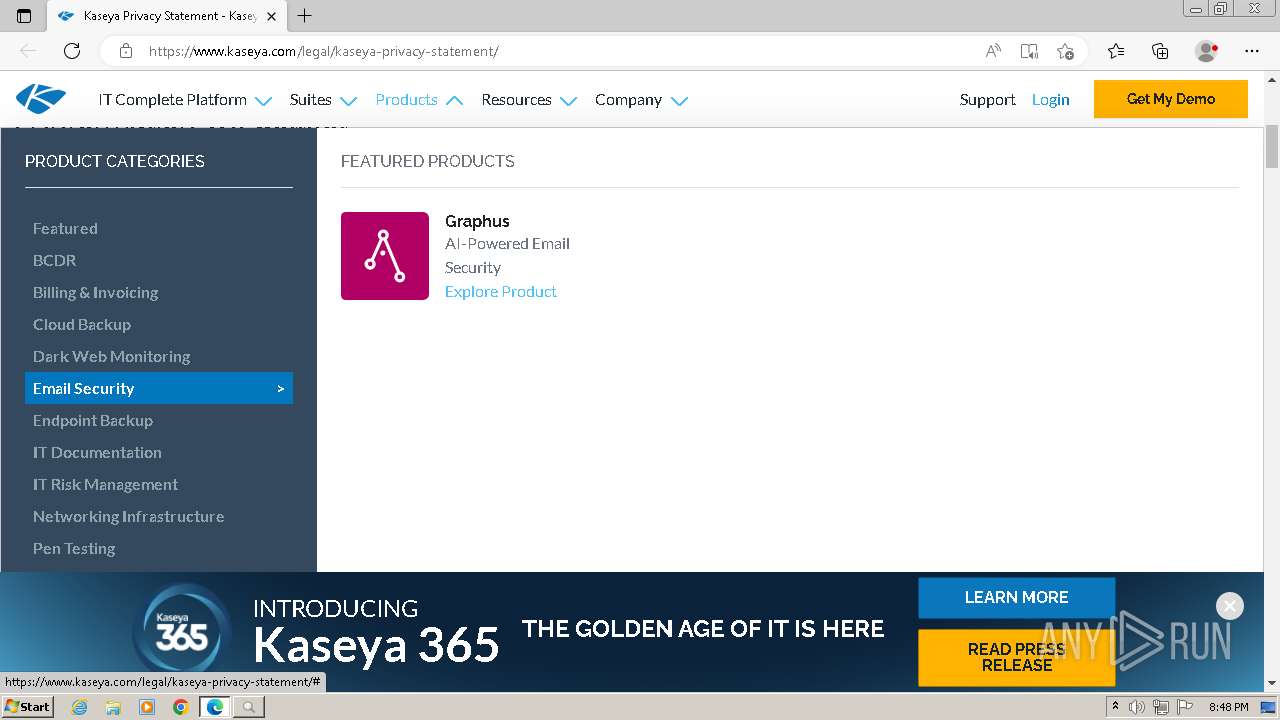This screenshot has width=1280, height=720.
Task: Click the Explore Product link
Action: coord(501,292)
